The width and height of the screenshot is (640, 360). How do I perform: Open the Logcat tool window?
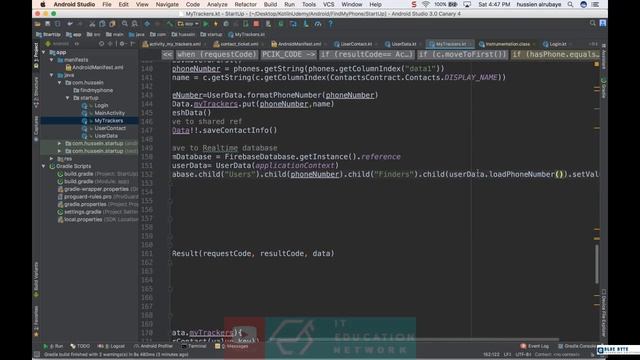111,346
